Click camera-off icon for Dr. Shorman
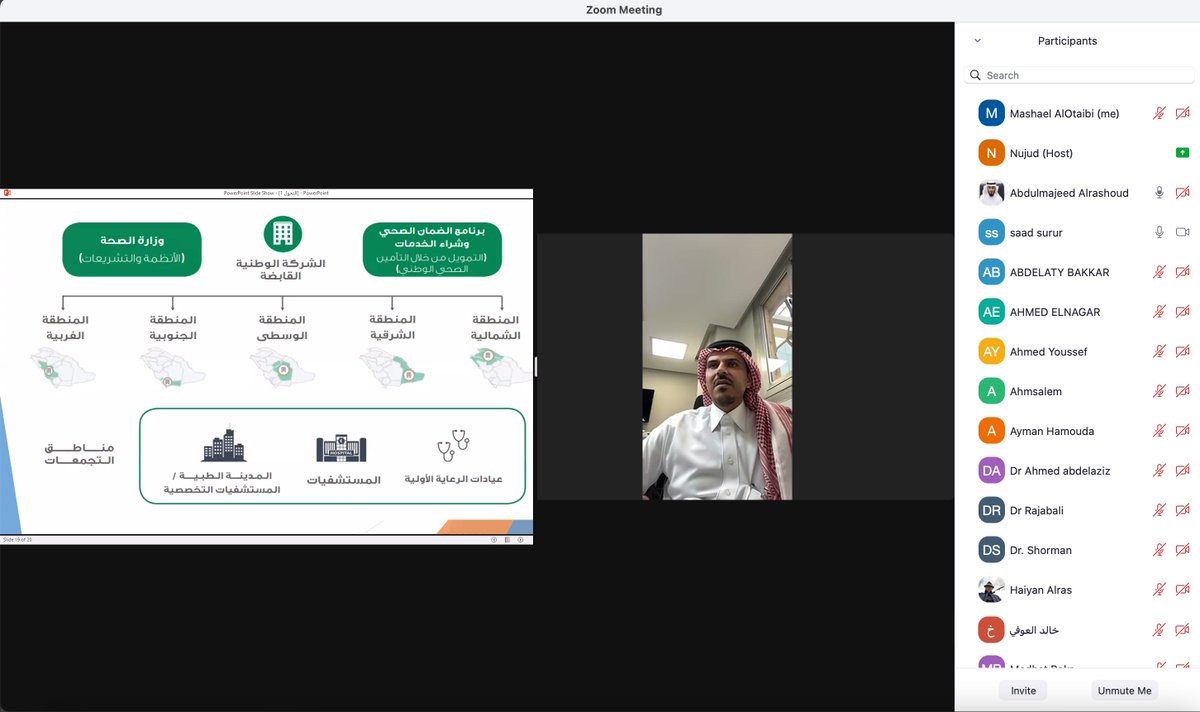1200x712 pixels. pyautogui.click(x=1182, y=550)
